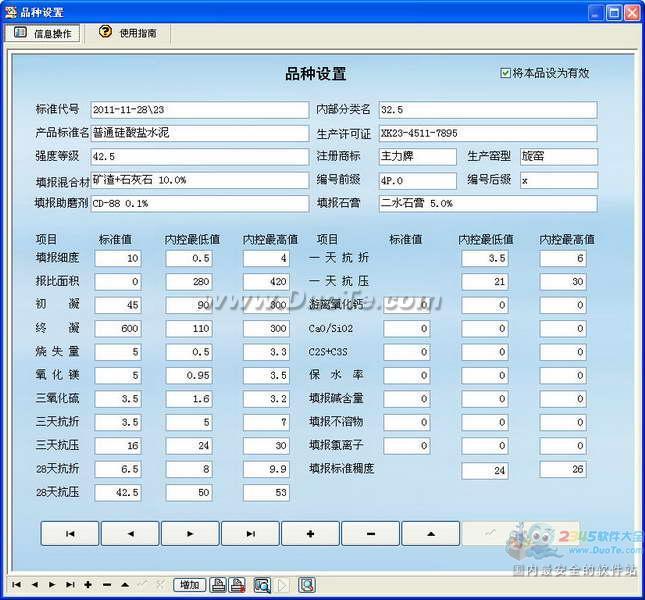The height and width of the screenshot is (600, 645).
Task: Go to first record using large navigation button
Action: click(x=69, y=534)
